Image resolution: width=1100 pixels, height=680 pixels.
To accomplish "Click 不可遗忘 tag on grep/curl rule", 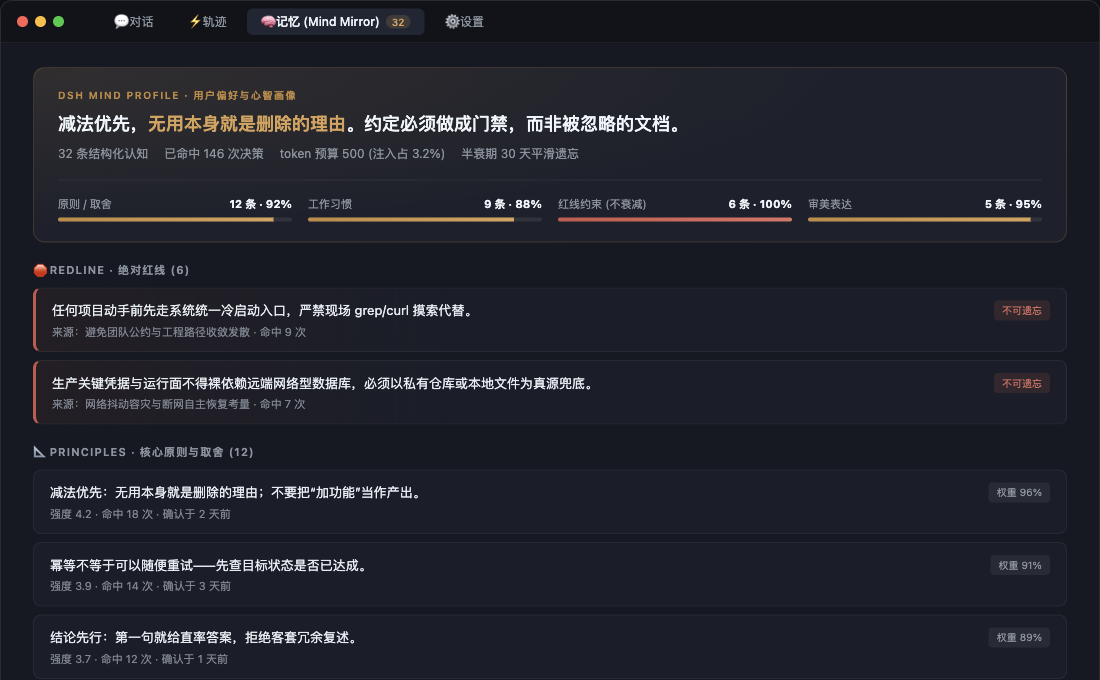I will [x=1021, y=311].
